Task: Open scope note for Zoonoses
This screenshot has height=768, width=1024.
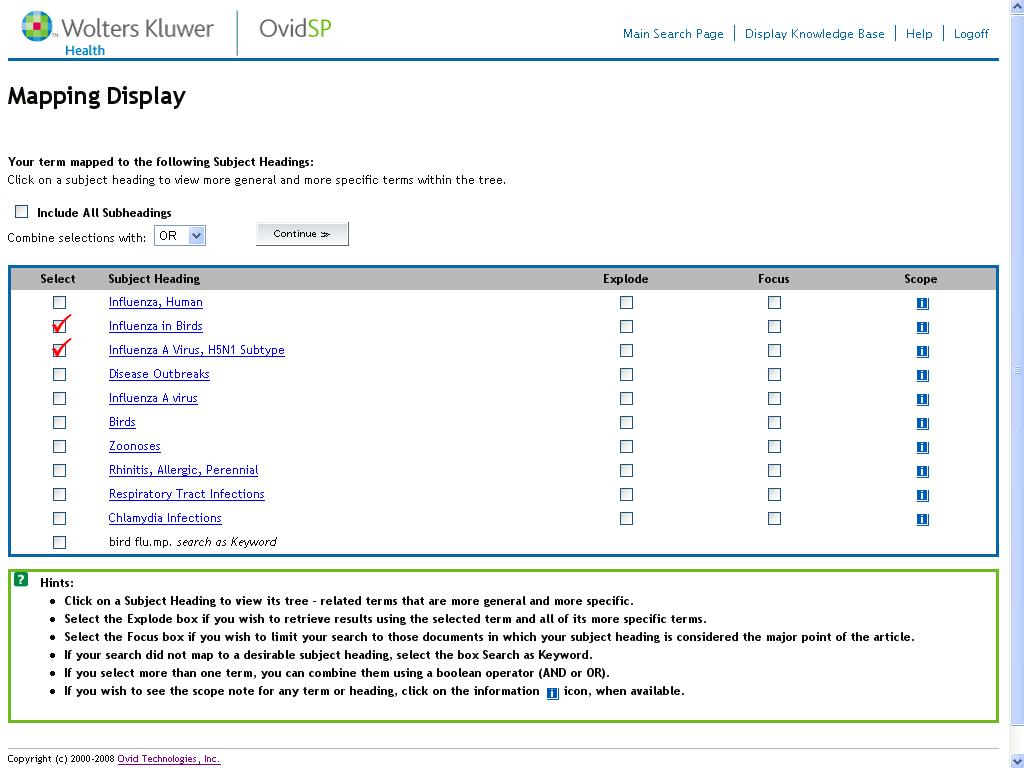Action: coord(922,447)
